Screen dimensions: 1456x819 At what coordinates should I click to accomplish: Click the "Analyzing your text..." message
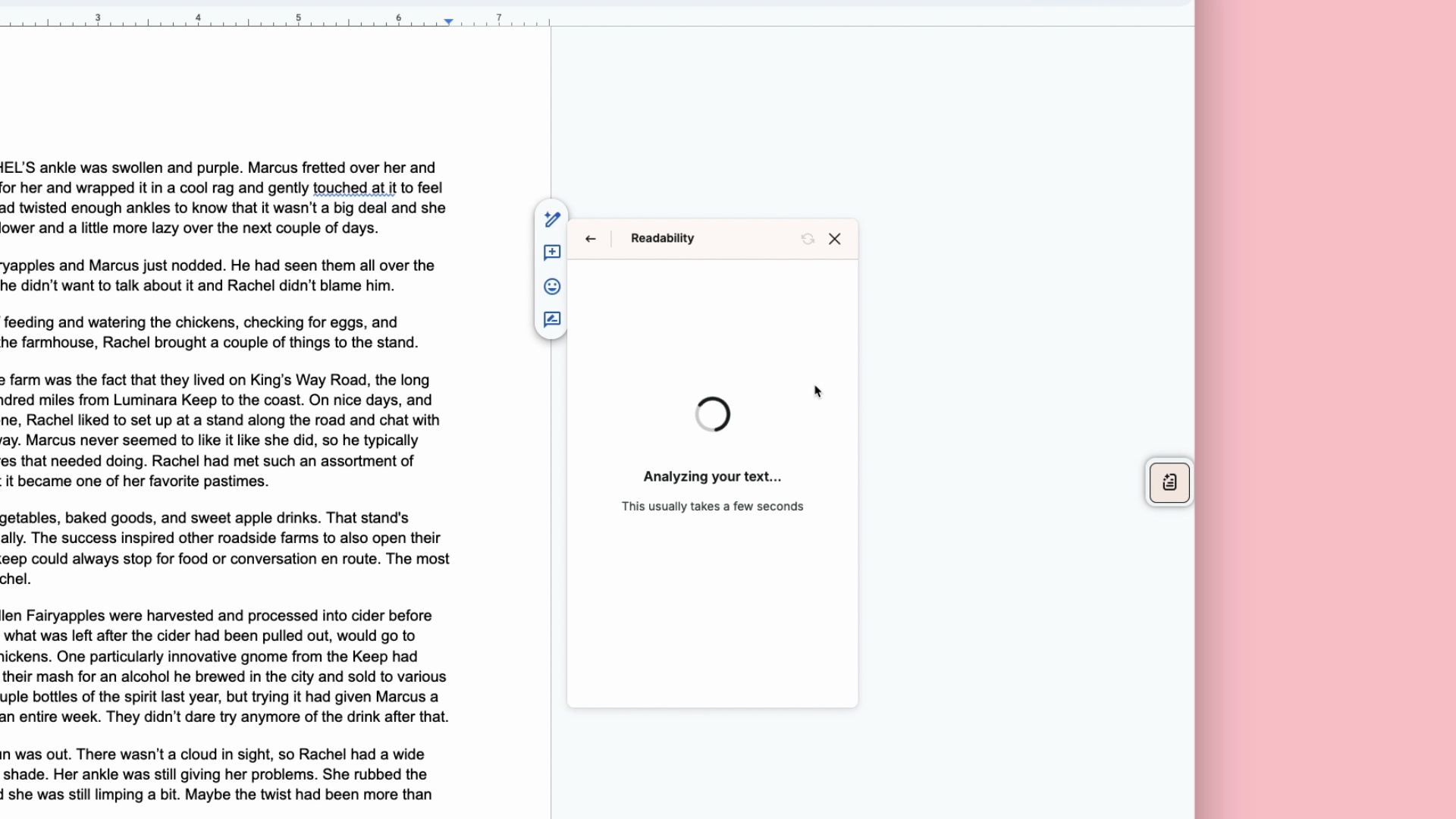click(x=712, y=477)
